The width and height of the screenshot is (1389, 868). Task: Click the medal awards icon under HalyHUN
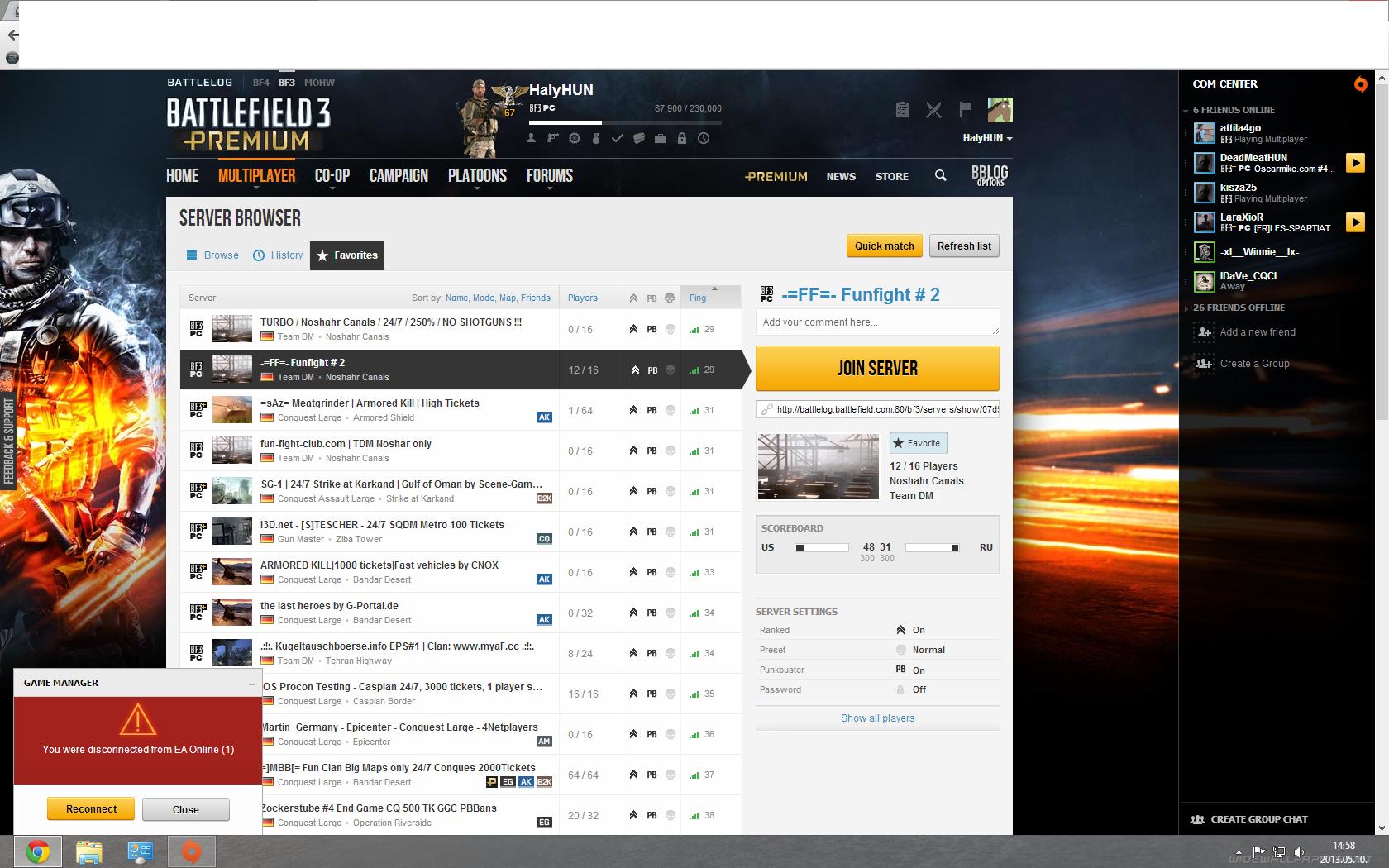coord(595,138)
